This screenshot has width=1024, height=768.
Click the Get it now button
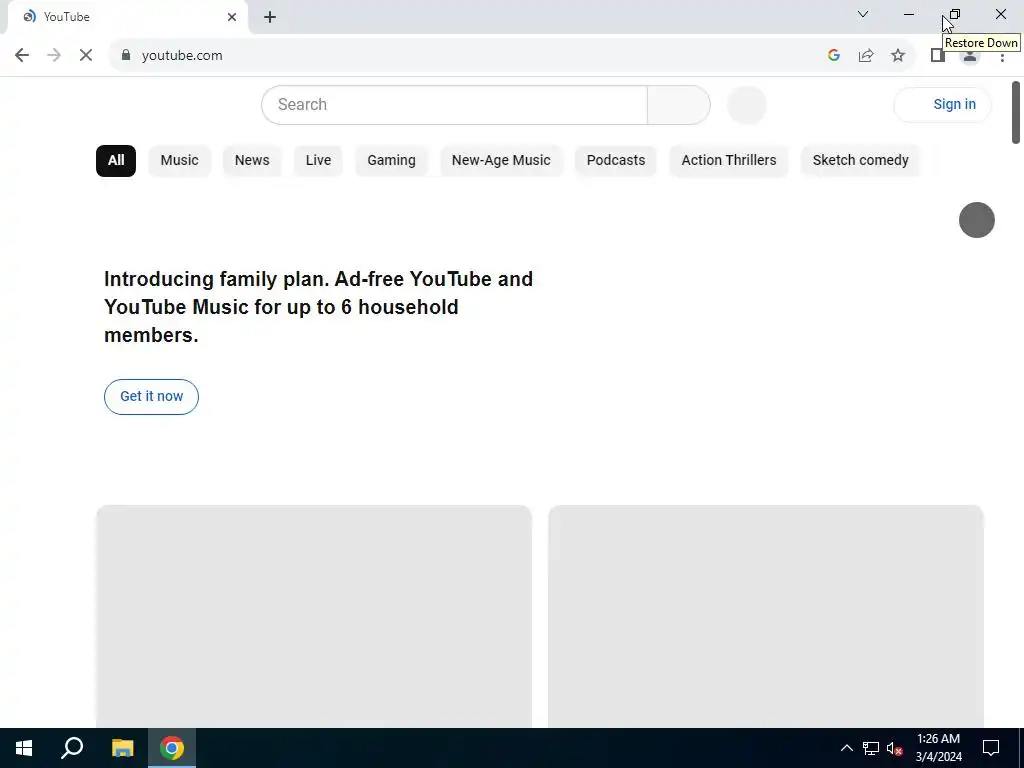click(152, 396)
